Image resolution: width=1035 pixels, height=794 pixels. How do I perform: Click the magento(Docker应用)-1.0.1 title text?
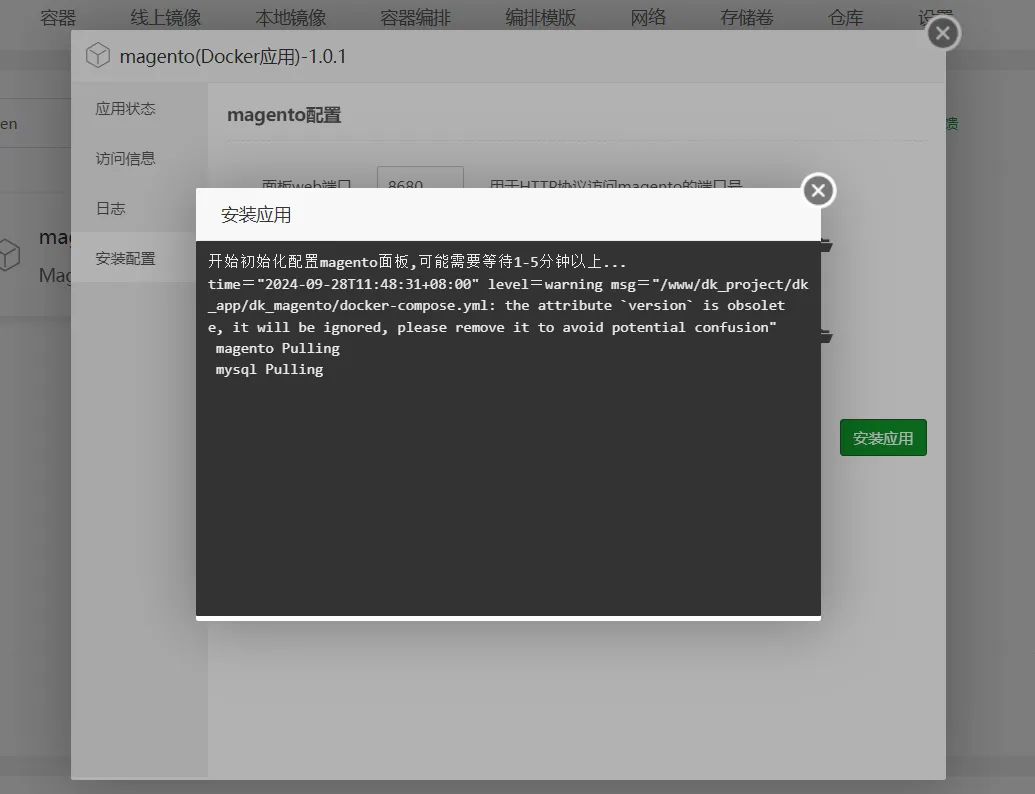(x=232, y=57)
